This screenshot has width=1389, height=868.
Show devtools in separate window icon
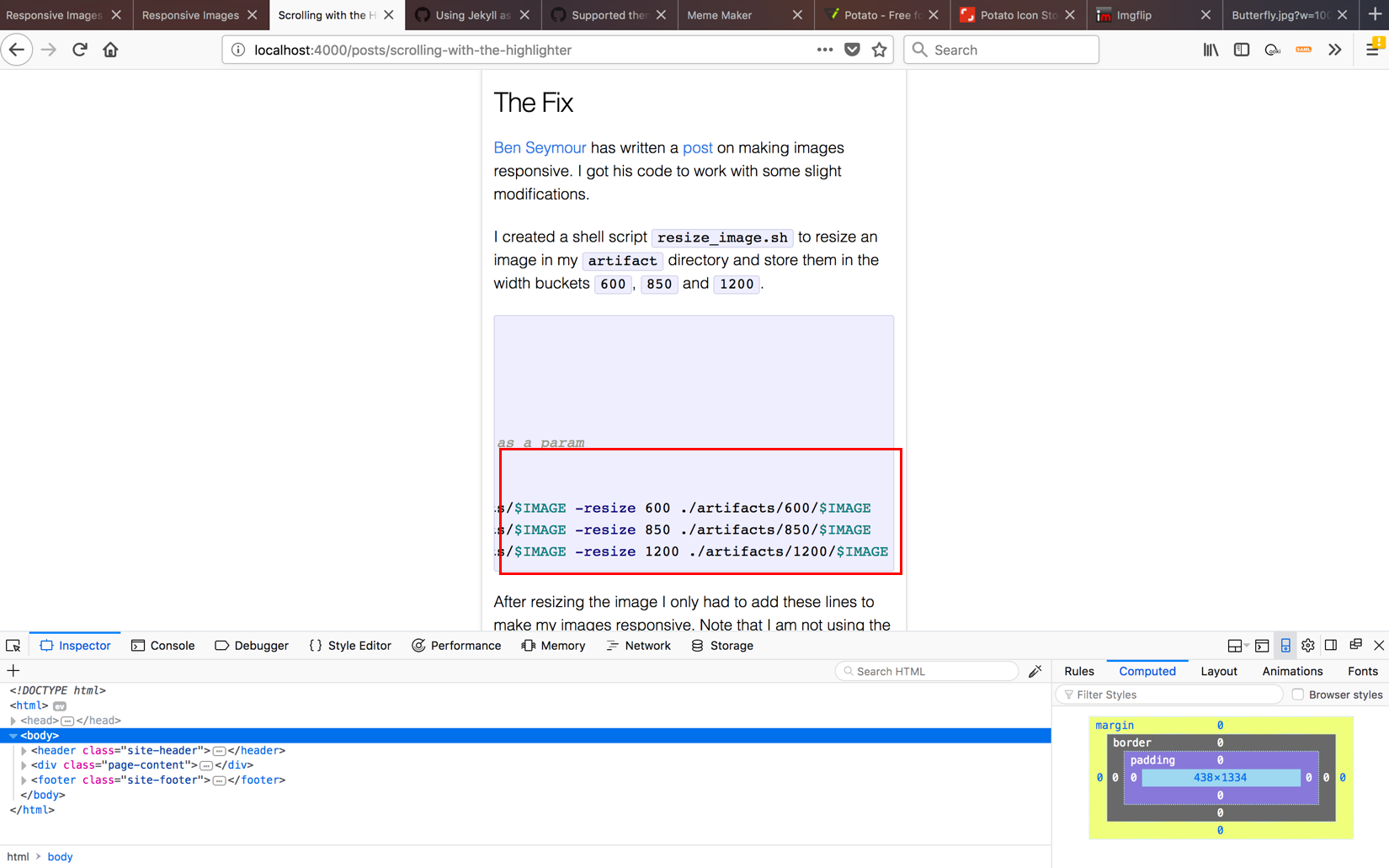pos(1355,646)
